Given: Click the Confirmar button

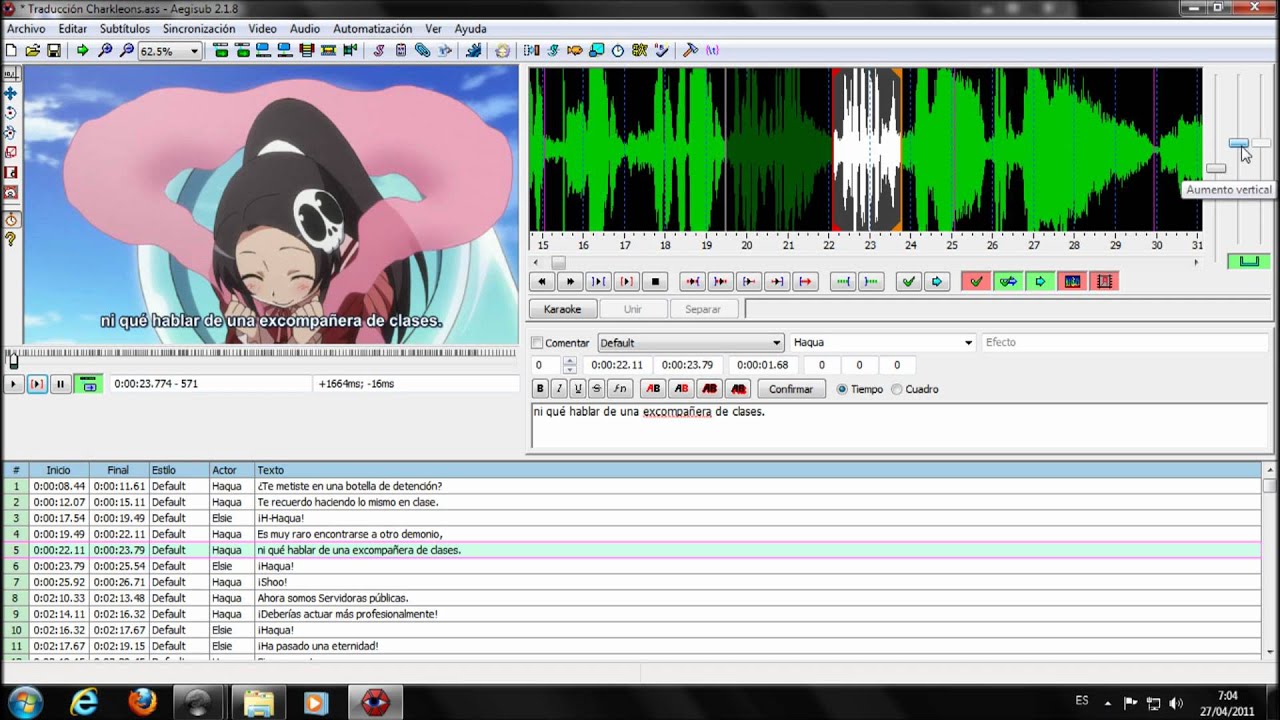Looking at the screenshot, I should (791, 389).
